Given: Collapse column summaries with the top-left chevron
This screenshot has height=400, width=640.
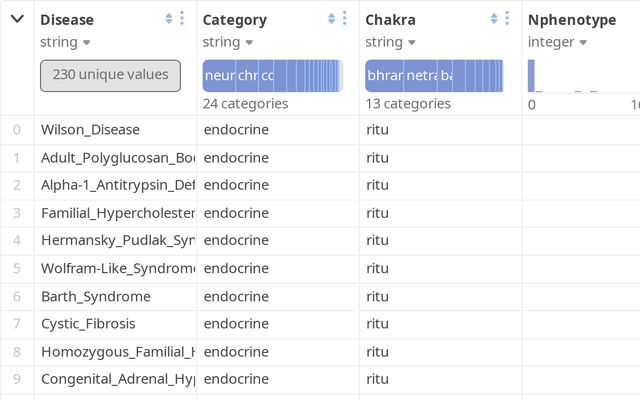Looking at the screenshot, I should [17, 19].
